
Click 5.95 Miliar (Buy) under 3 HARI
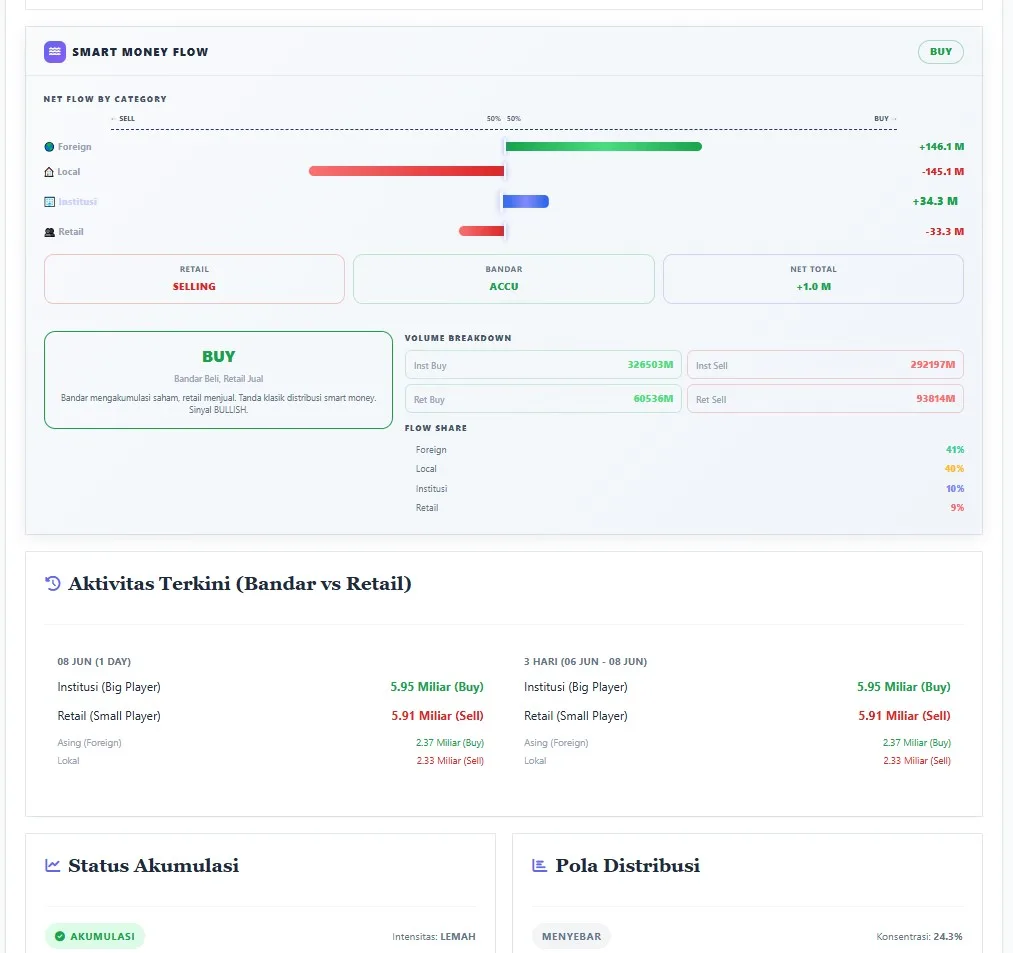point(904,687)
